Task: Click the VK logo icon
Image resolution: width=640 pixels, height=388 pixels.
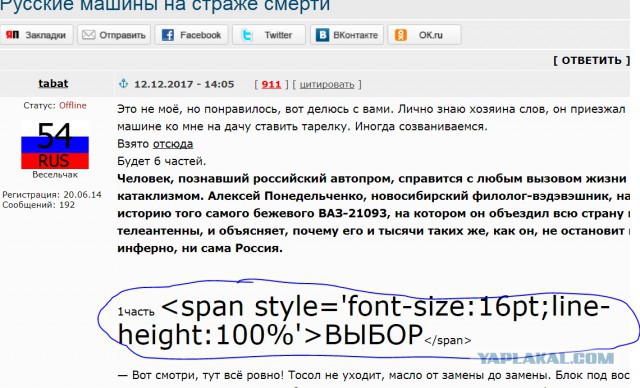Action: (322, 35)
